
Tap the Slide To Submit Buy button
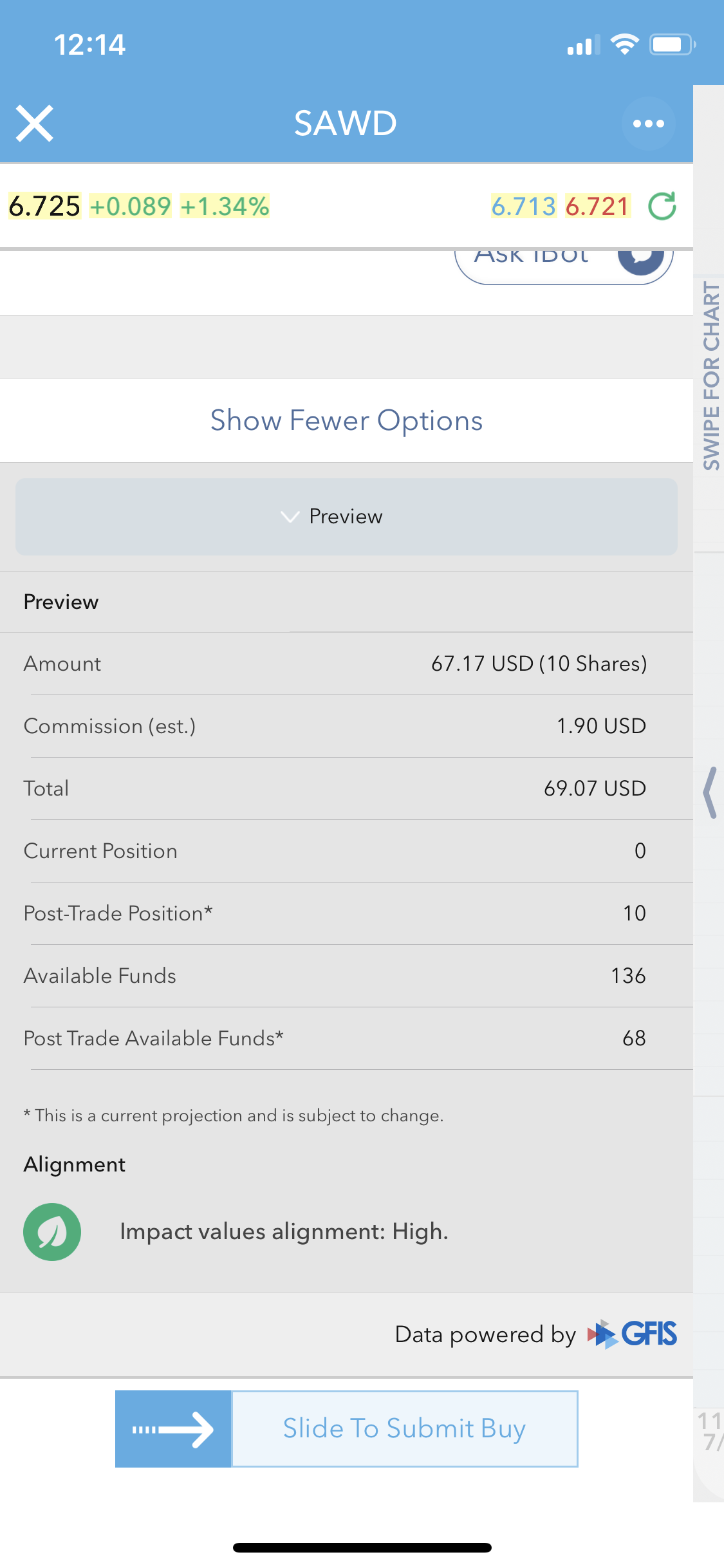[405, 1429]
